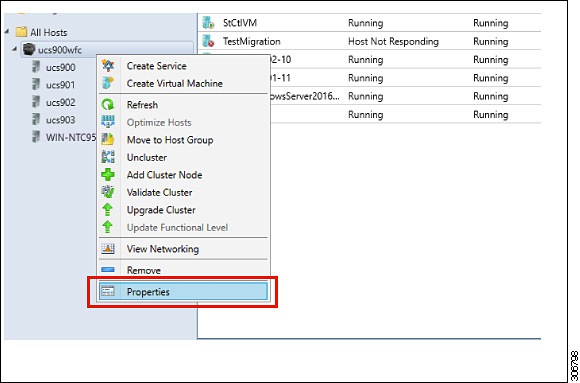Click the Move to Host Group icon
The height and width of the screenshot is (383, 580).
(108, 140)
